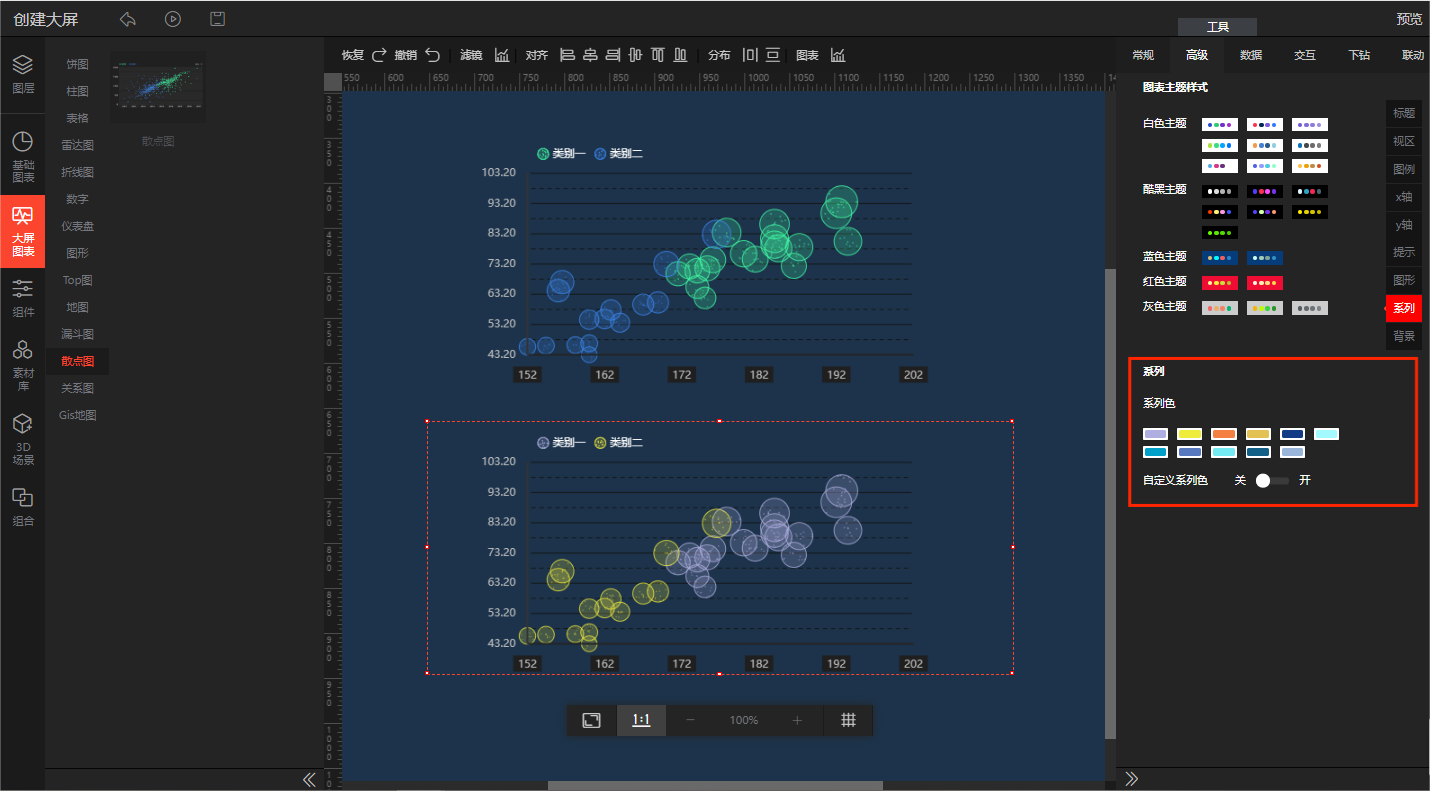Viewport: 1430px width, 791px height.
Task: Open the 图层 layers sidebar panel
Action: click(x=22, y=74)
